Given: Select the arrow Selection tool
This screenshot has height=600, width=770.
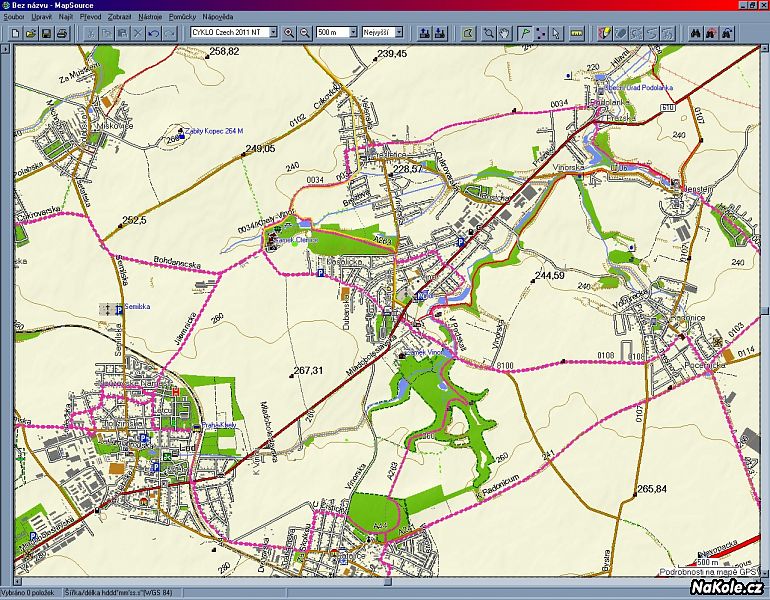Looking at the screenshot, I should [x=556, y=33].
